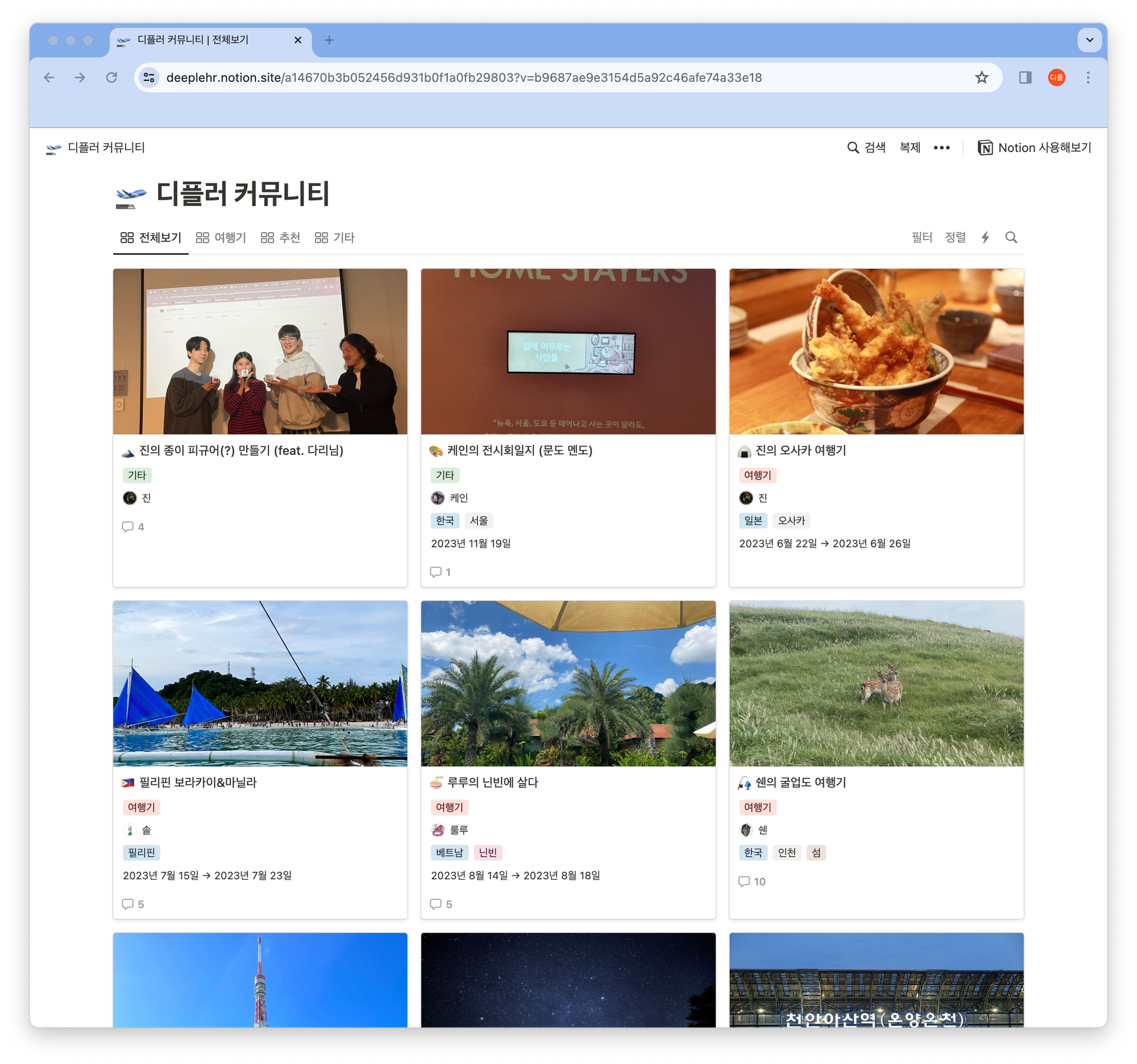This screenshot has width=1137, height=1064.
Task: Click the 인천 tag
Action: [786, 853]
